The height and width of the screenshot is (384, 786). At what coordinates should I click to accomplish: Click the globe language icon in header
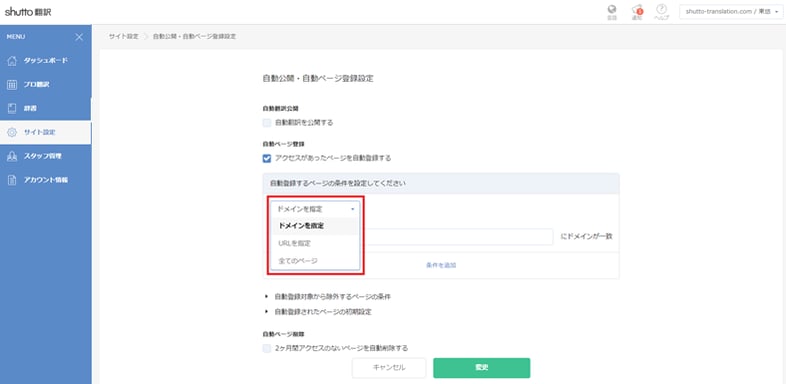coord(612,10)
